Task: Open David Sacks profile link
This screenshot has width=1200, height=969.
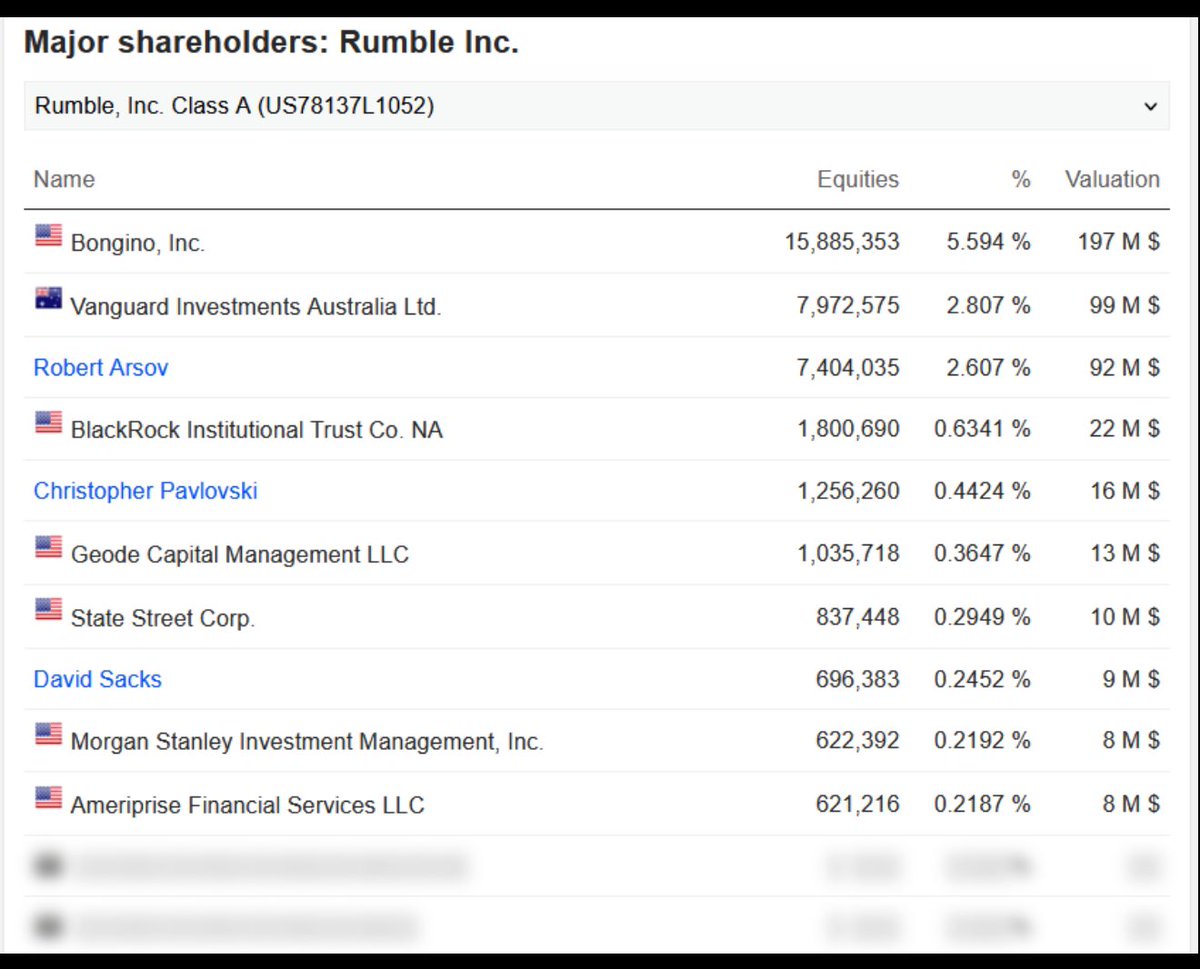Action: (98, 680)
